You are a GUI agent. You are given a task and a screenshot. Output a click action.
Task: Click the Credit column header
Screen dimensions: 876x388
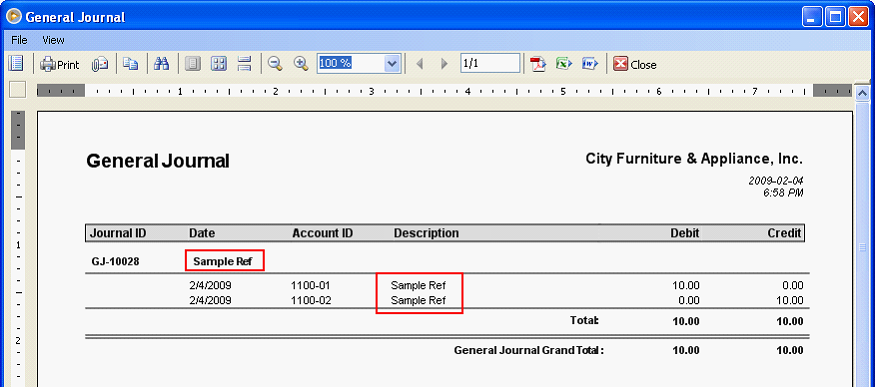784,233
